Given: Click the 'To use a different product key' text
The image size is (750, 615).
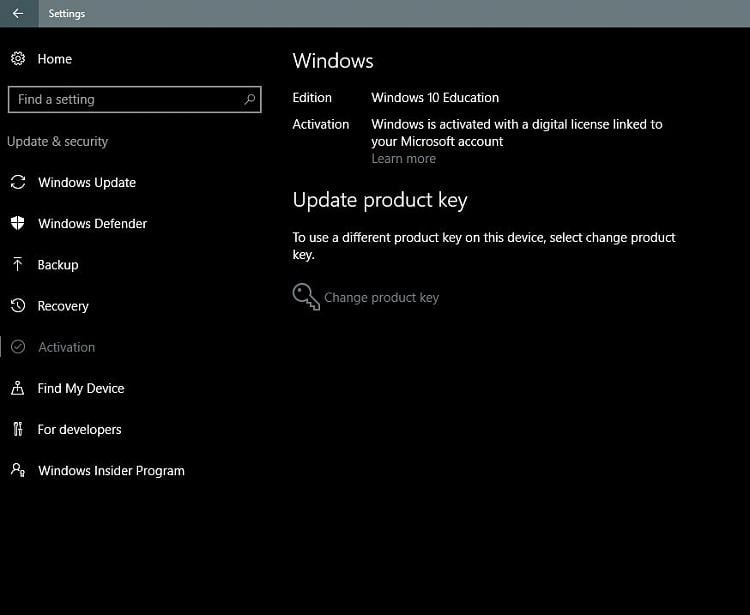Looking at the screenshot, I should pos(484,246).
